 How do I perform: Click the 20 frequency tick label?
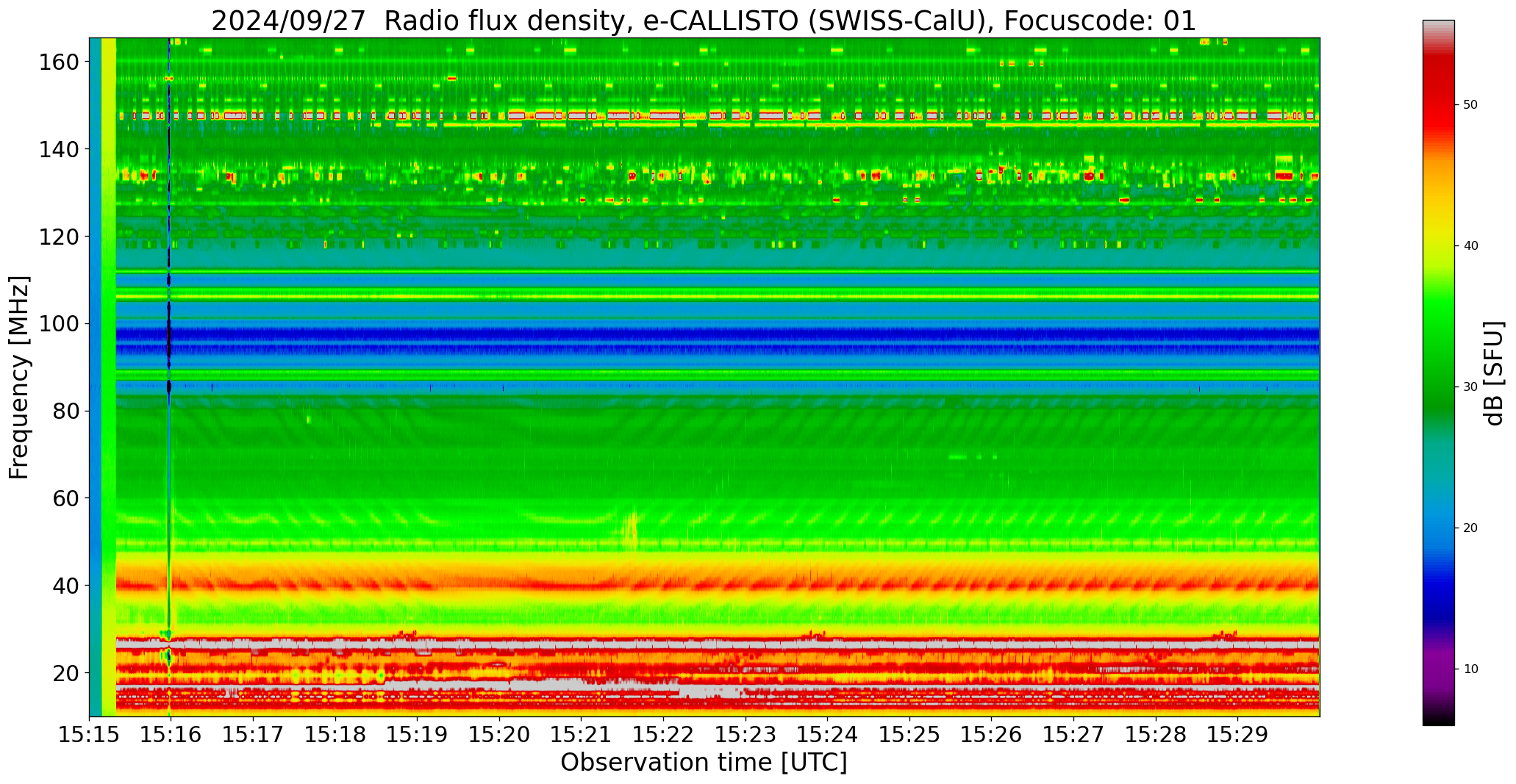pos(65,673)
